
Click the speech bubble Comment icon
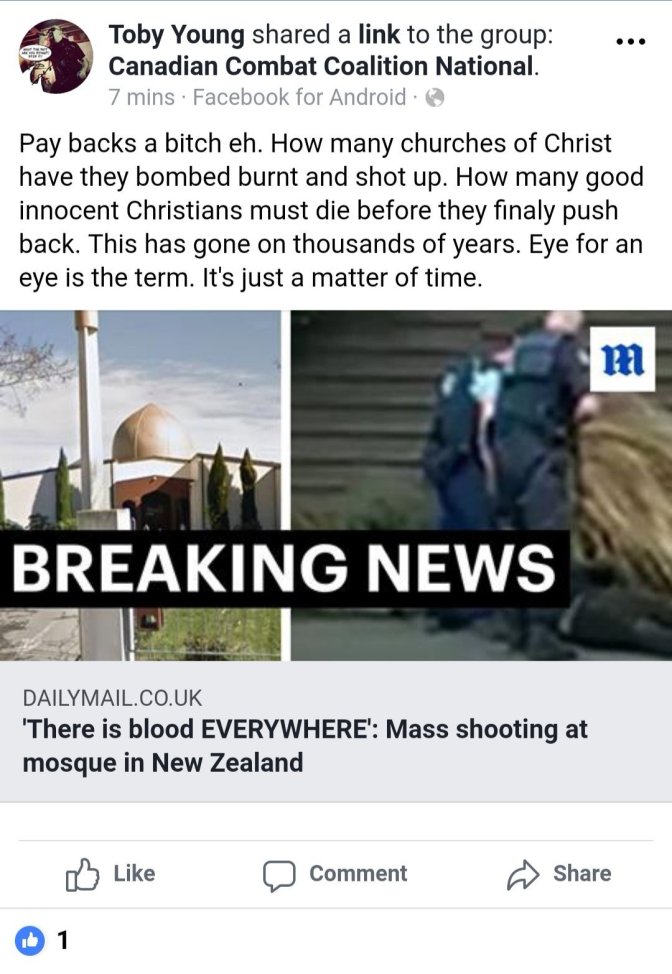(279, 876)
